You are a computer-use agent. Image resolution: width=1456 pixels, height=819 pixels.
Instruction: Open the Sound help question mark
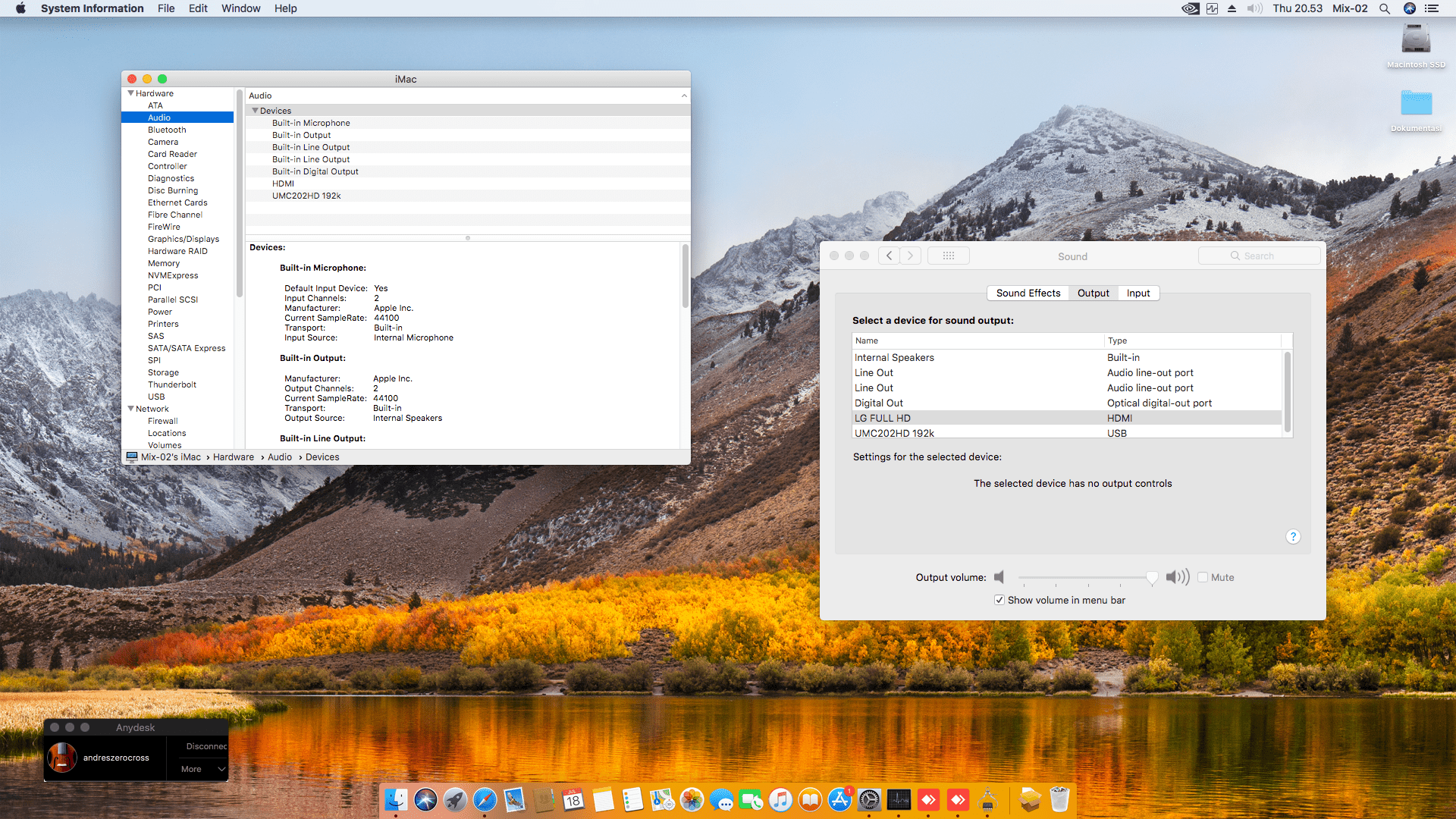(1293, 537)
